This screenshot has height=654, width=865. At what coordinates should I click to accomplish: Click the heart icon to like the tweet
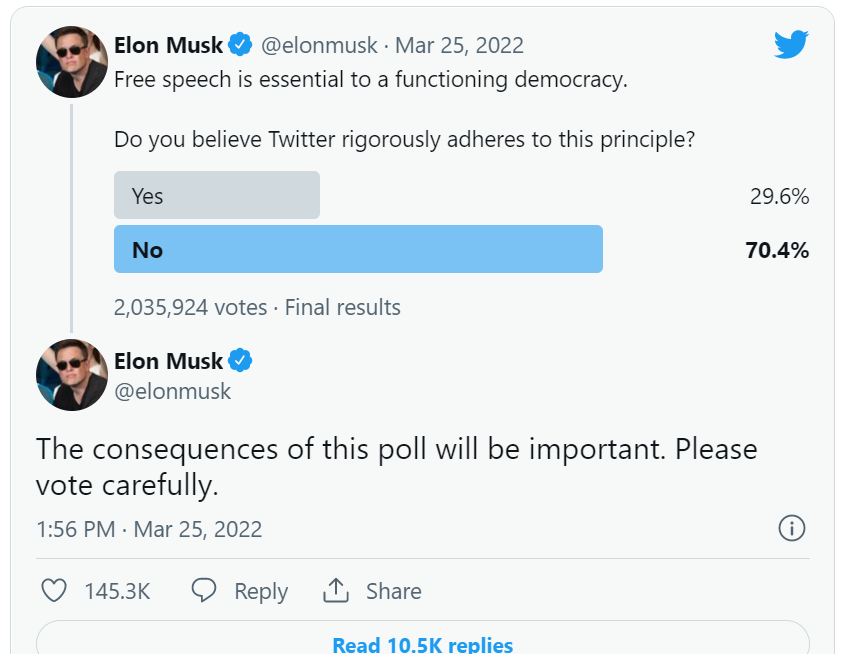(x=54, y=591)
